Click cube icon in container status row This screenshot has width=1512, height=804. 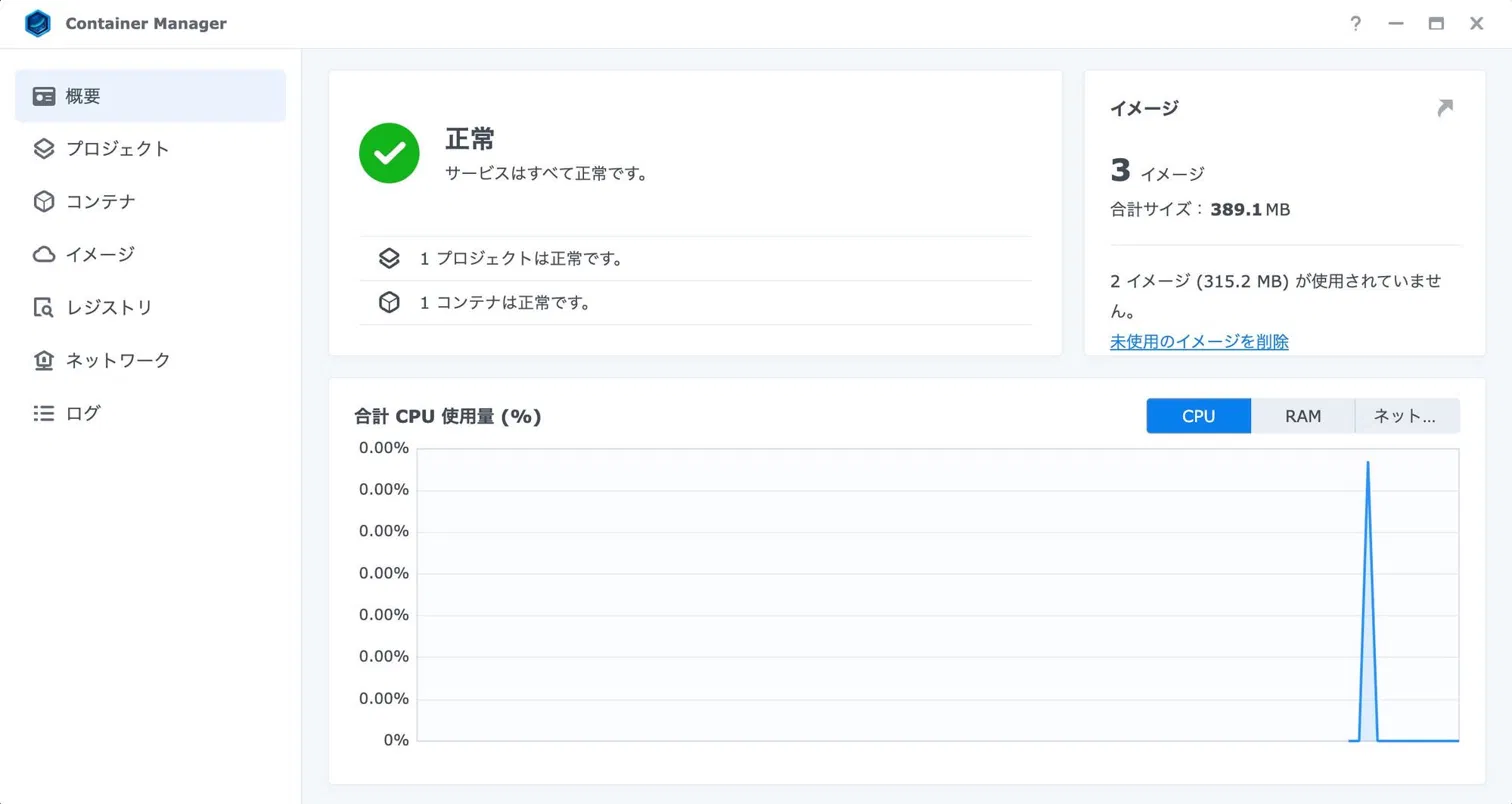pos(389,302)
